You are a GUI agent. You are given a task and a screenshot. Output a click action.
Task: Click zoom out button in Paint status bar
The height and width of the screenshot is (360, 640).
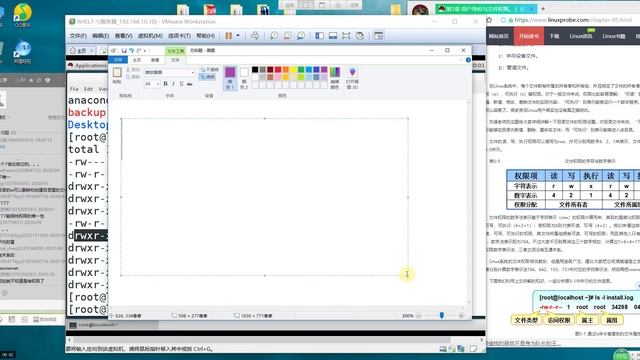click(x=418, y=316)
